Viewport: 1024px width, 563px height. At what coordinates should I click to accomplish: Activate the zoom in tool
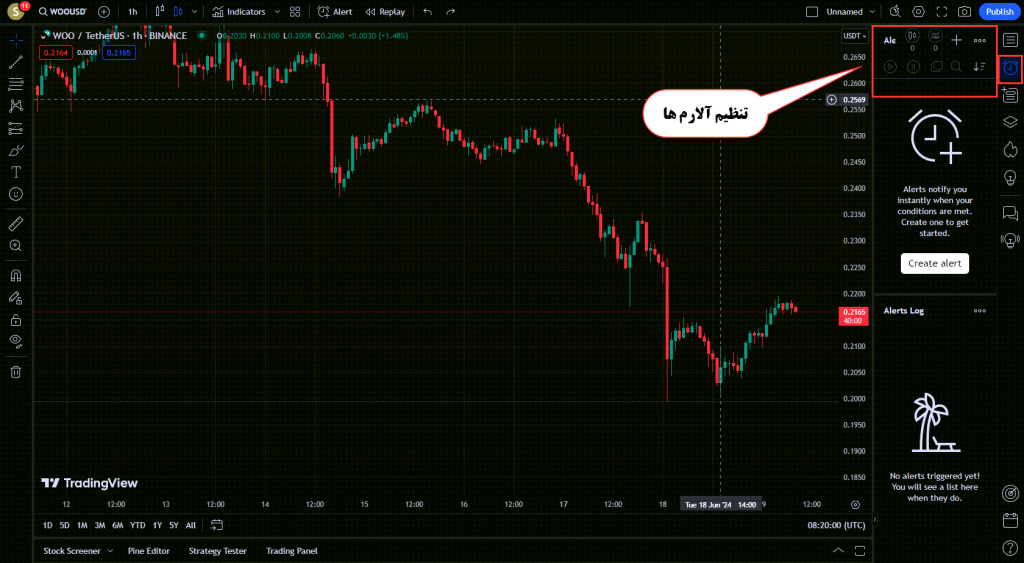[x=16, y=246]
